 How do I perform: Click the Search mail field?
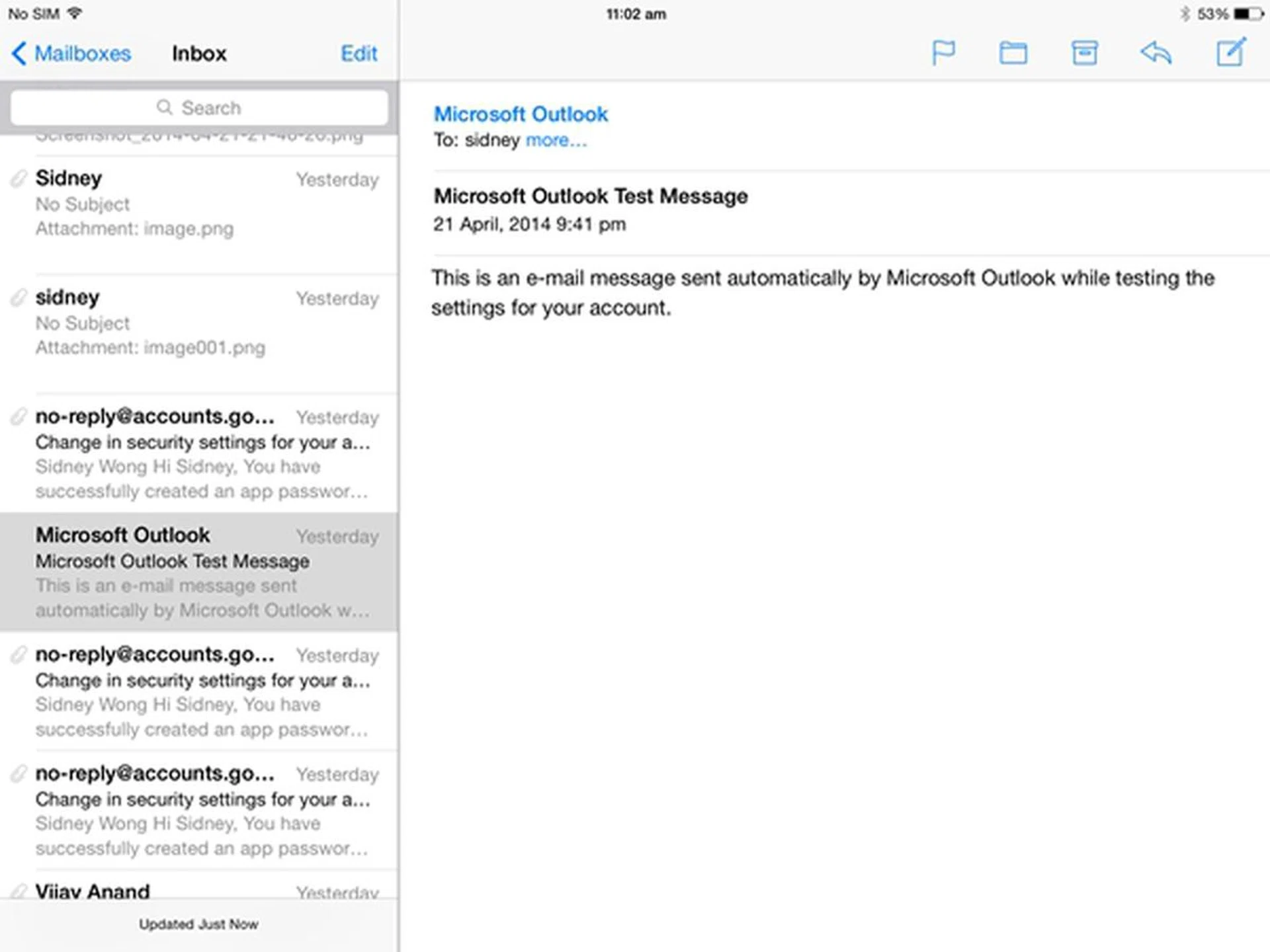pyautogui.click(x=212, y=108)
